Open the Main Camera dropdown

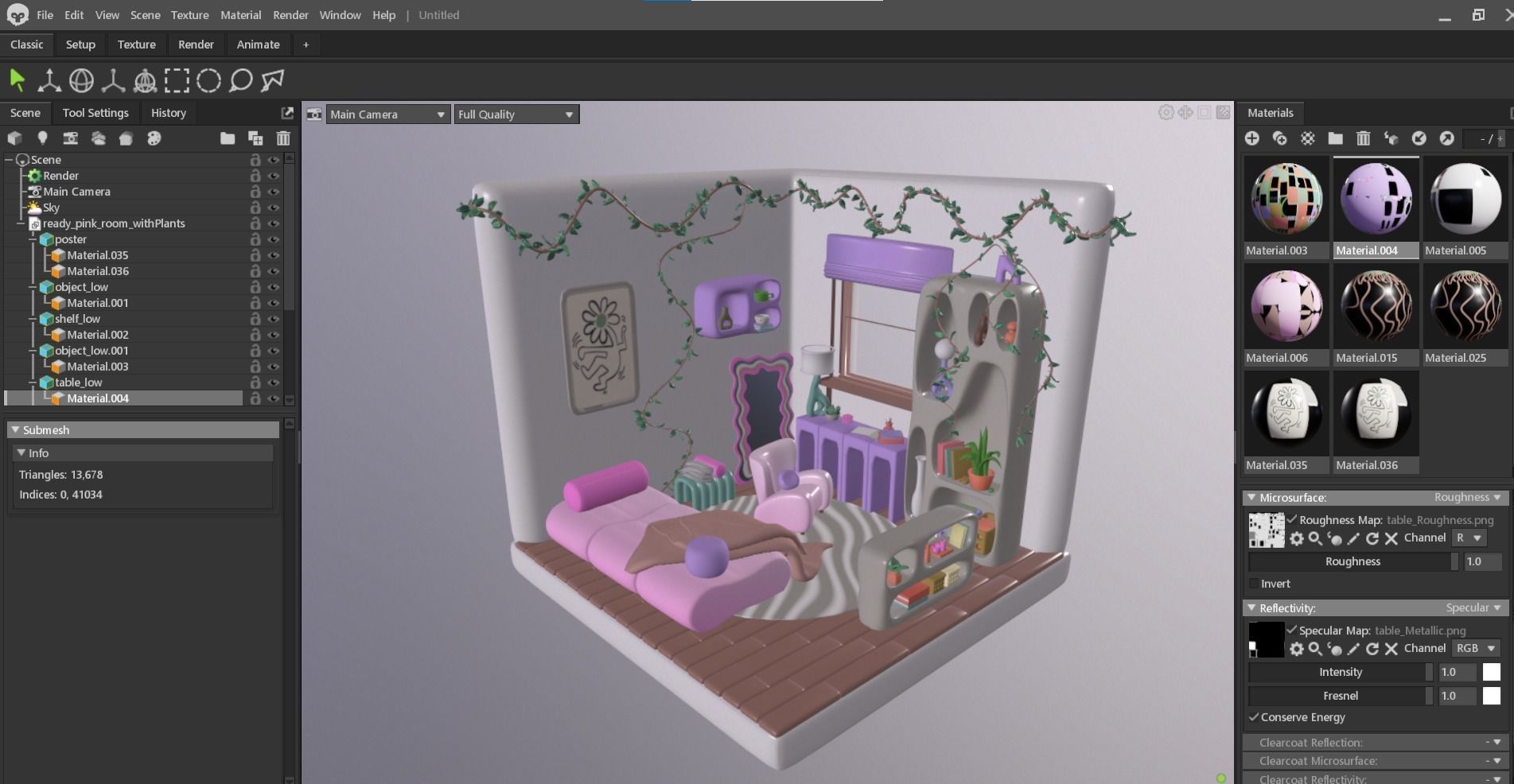[387, 114]
